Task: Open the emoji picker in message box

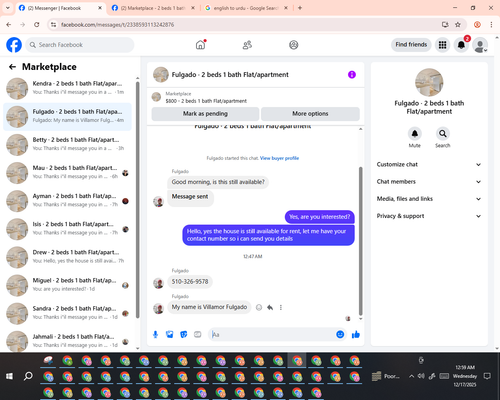Action: (340, 334)
